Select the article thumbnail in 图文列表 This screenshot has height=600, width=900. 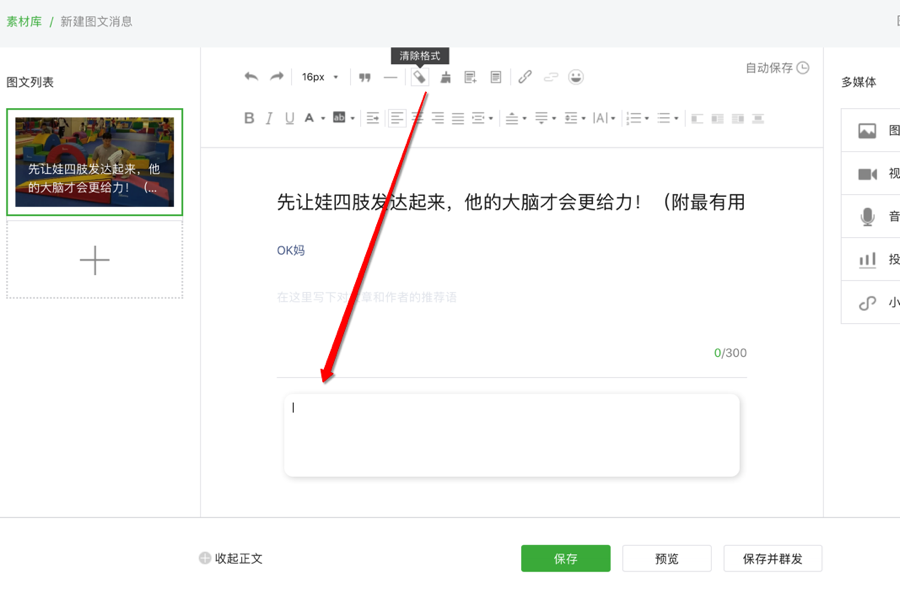click(95, 162)
